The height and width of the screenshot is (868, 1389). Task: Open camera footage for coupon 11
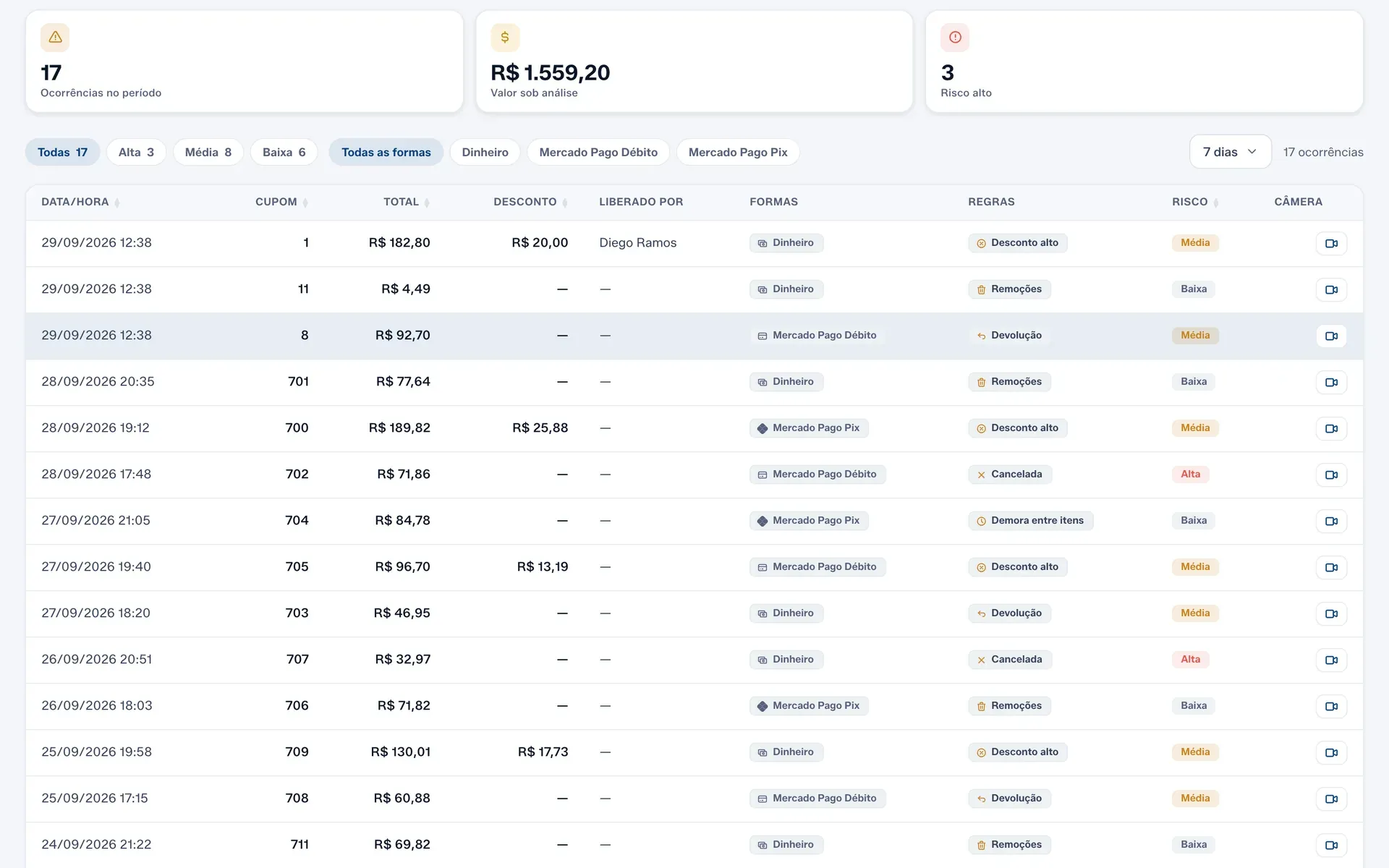click(1331, 289)
